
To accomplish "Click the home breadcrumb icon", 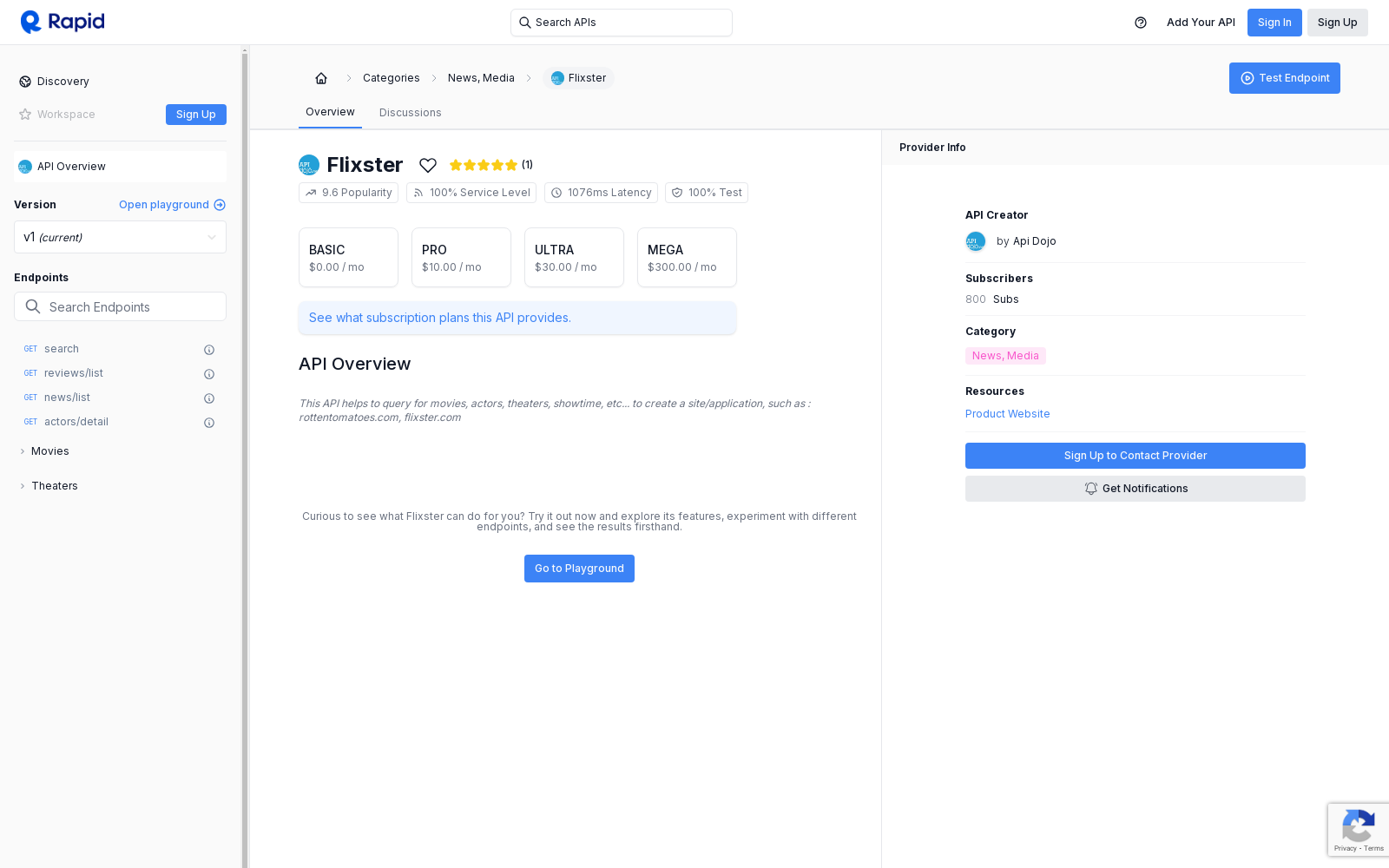I will coord(321,78).
